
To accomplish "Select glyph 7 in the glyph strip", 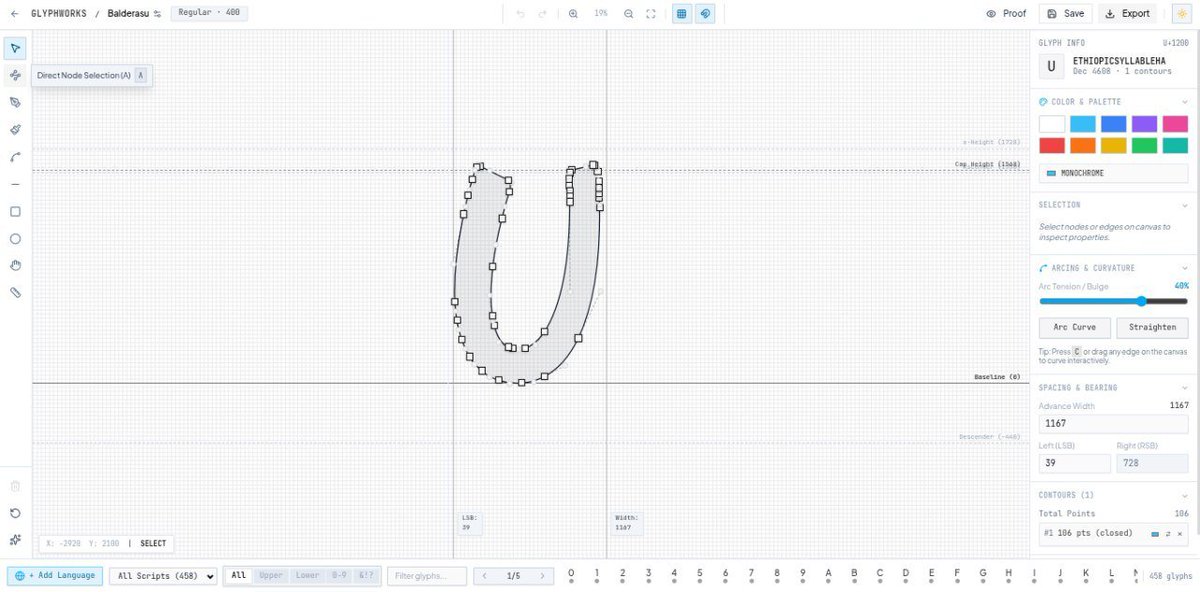I will click(751, 575).
